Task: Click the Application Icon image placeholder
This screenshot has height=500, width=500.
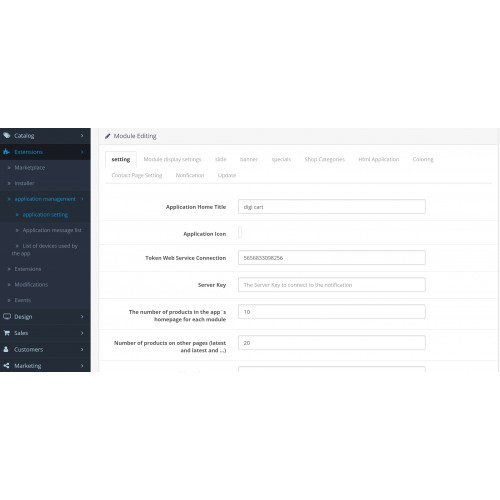Action: pos(240,232)
